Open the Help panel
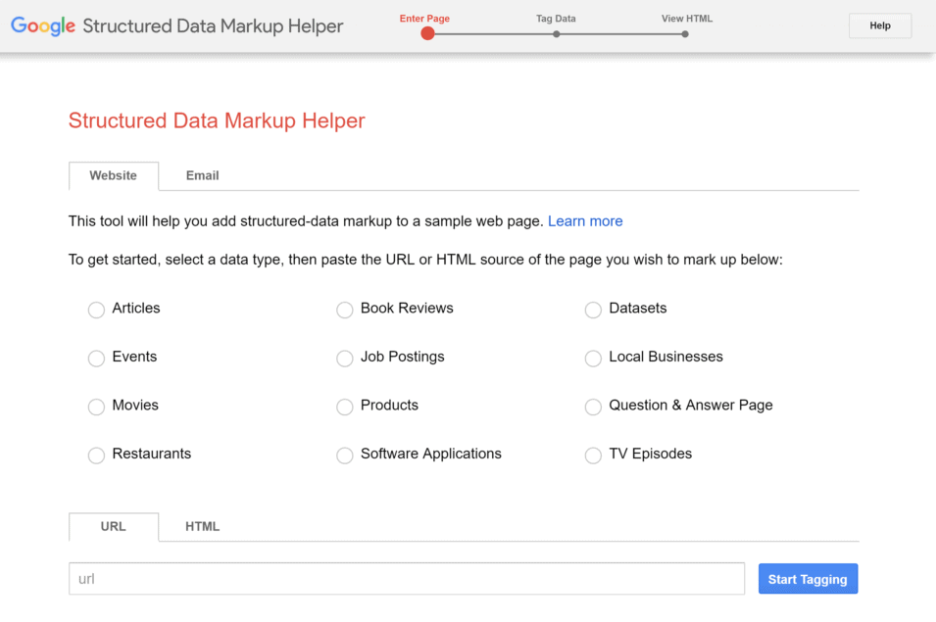 [x=879, y=25]
